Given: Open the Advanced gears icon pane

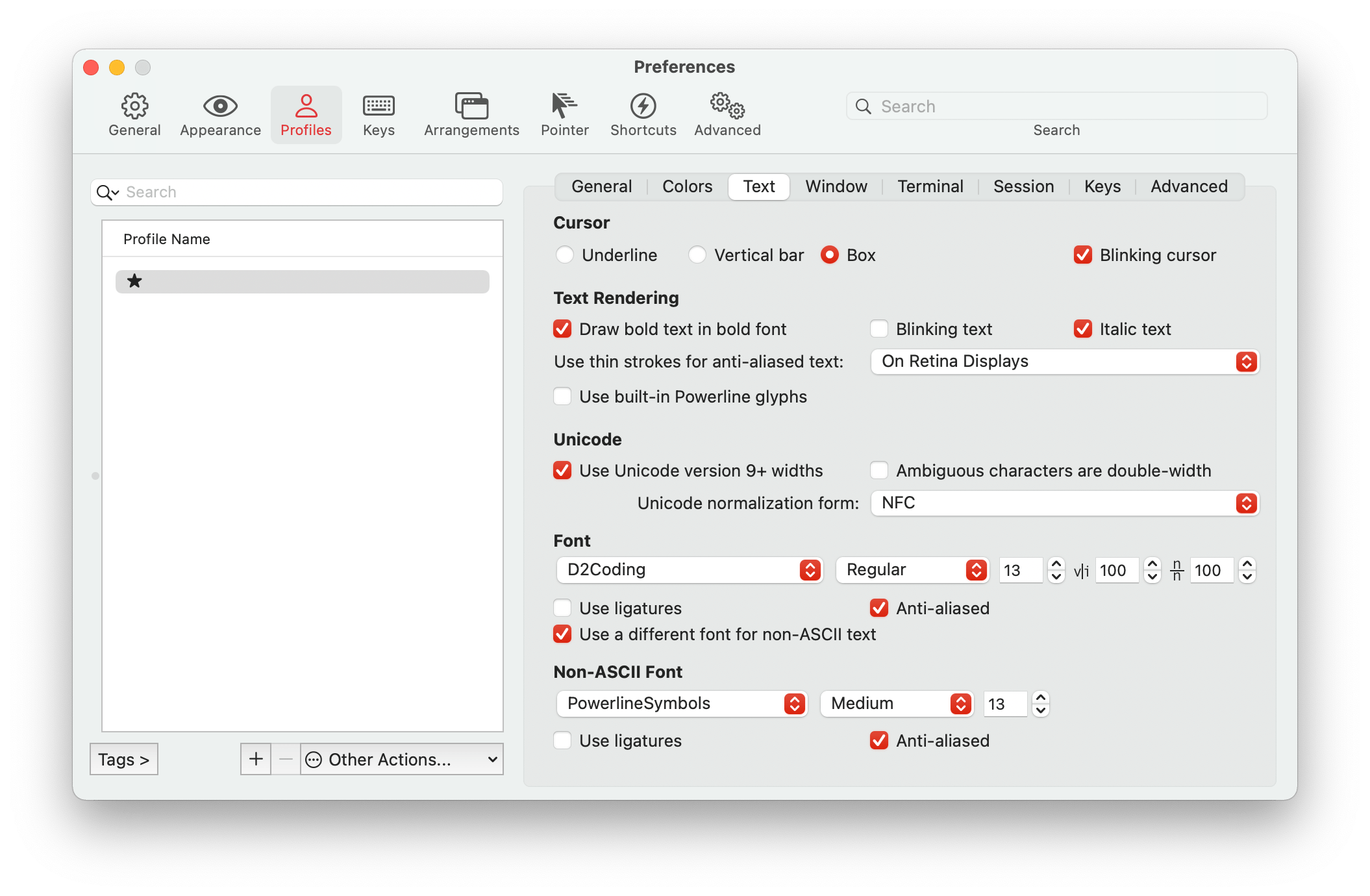Looking at the screenshot, I should 727,115.
